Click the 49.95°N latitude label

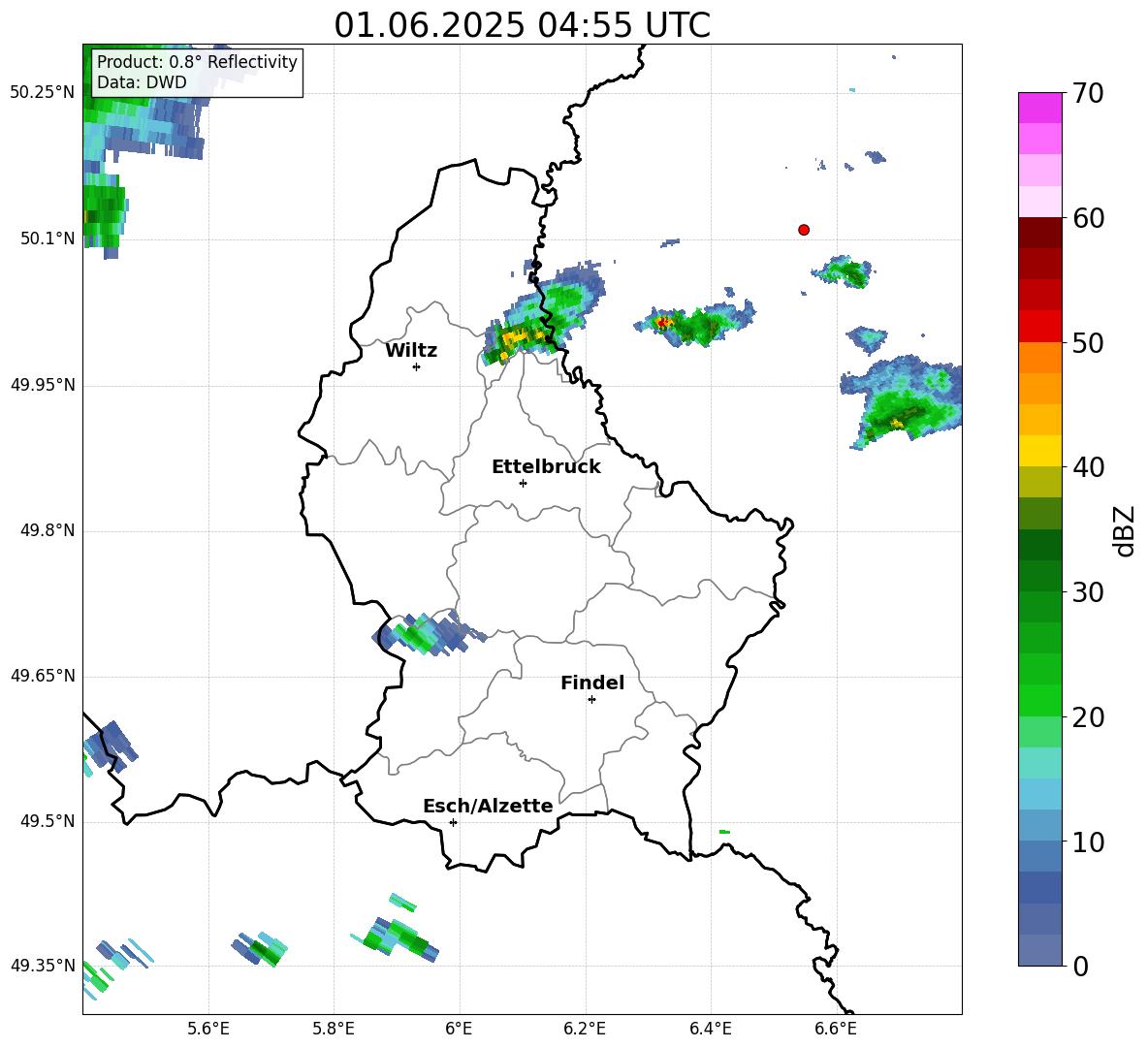(x=43, y=385)
